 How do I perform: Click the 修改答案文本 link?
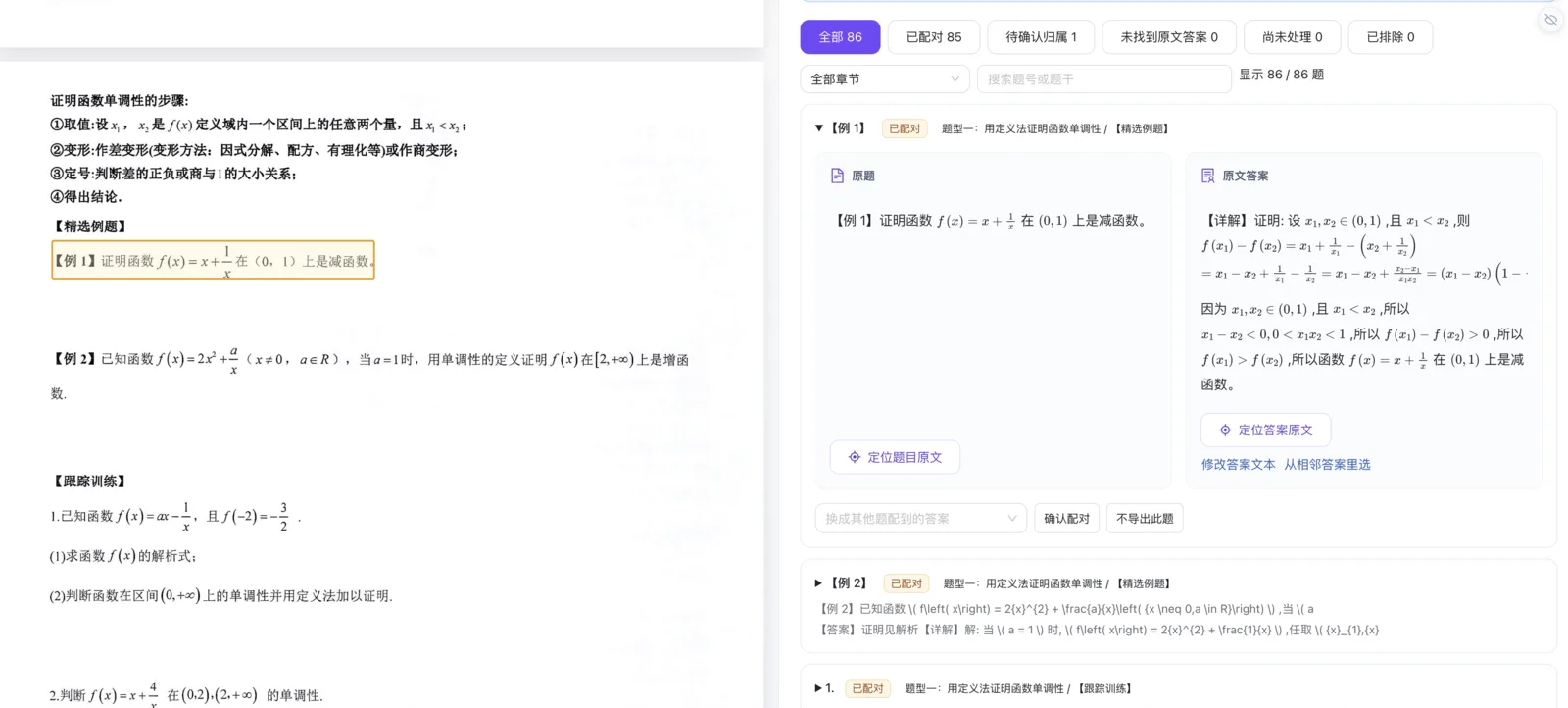pos(1239,464)
